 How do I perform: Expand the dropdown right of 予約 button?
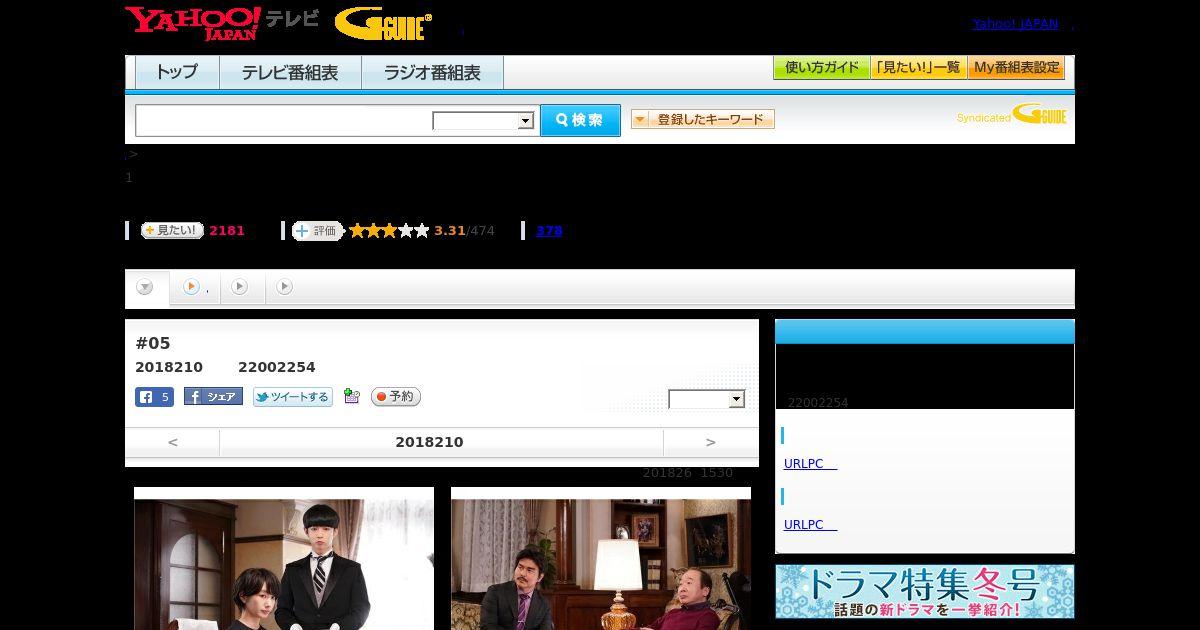(707, 399)
